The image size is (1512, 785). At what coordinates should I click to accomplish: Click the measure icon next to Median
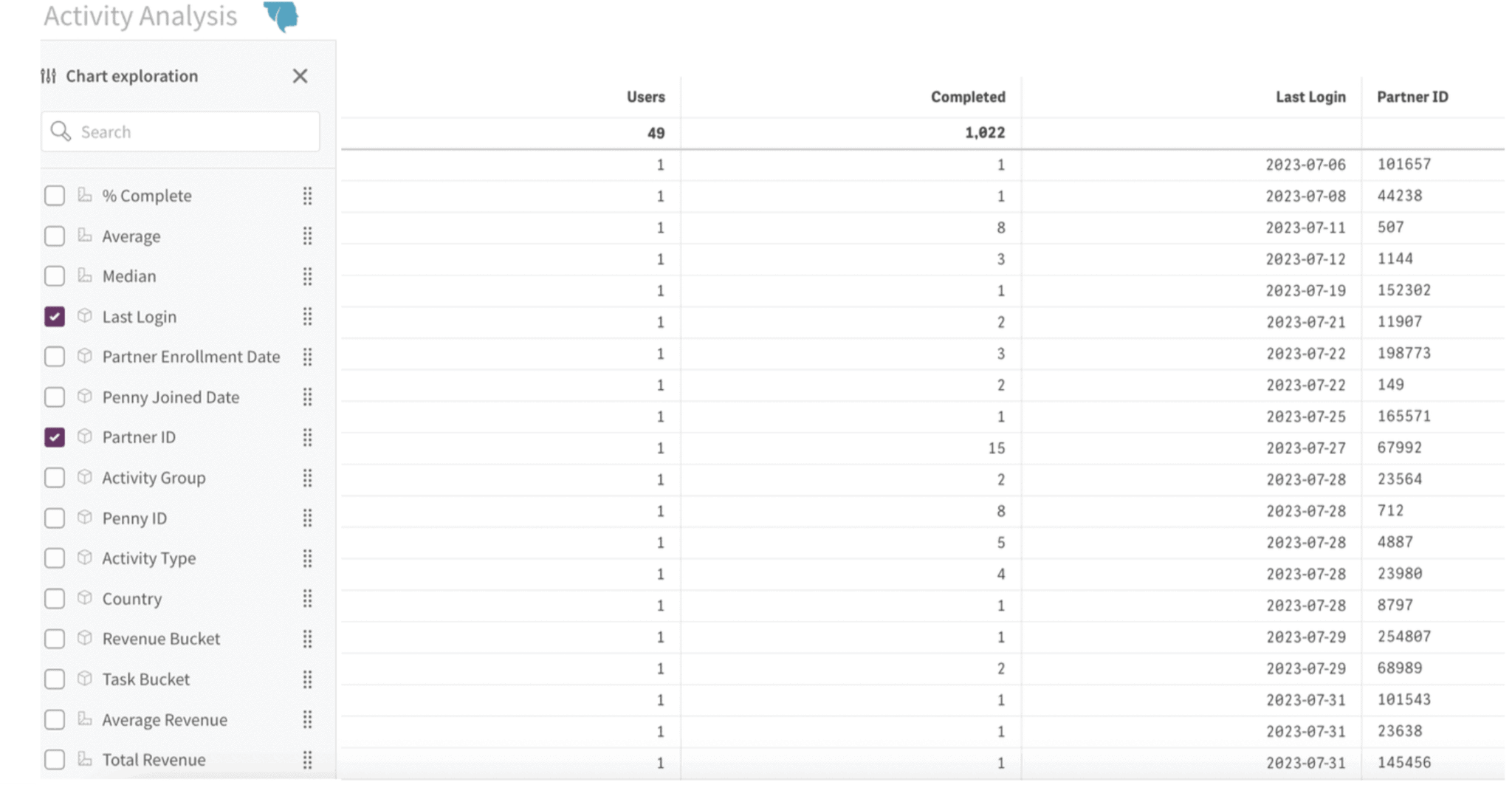(85, 276)
